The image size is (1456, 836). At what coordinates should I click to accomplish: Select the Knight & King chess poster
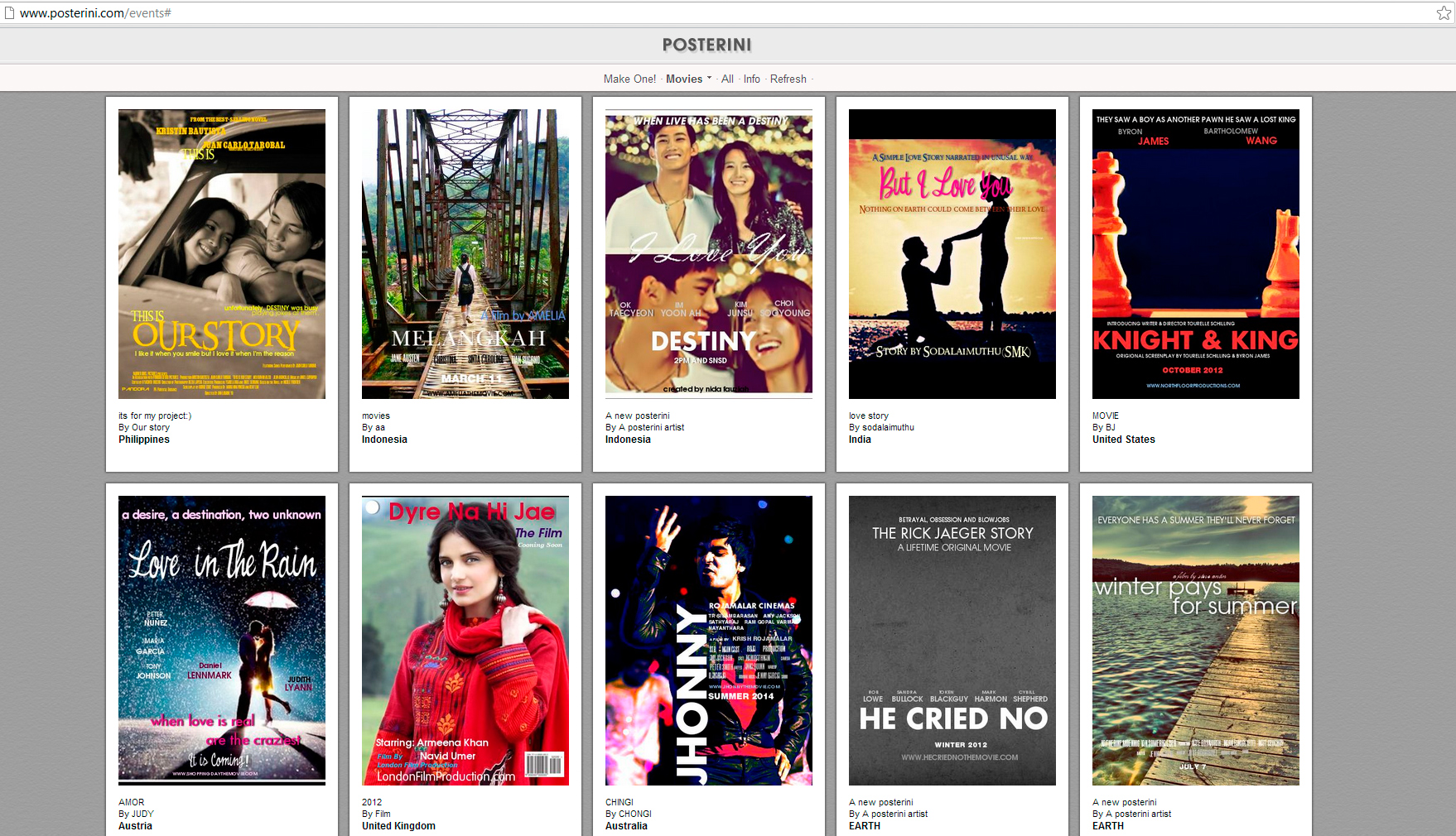click(x=1196, y=254)
